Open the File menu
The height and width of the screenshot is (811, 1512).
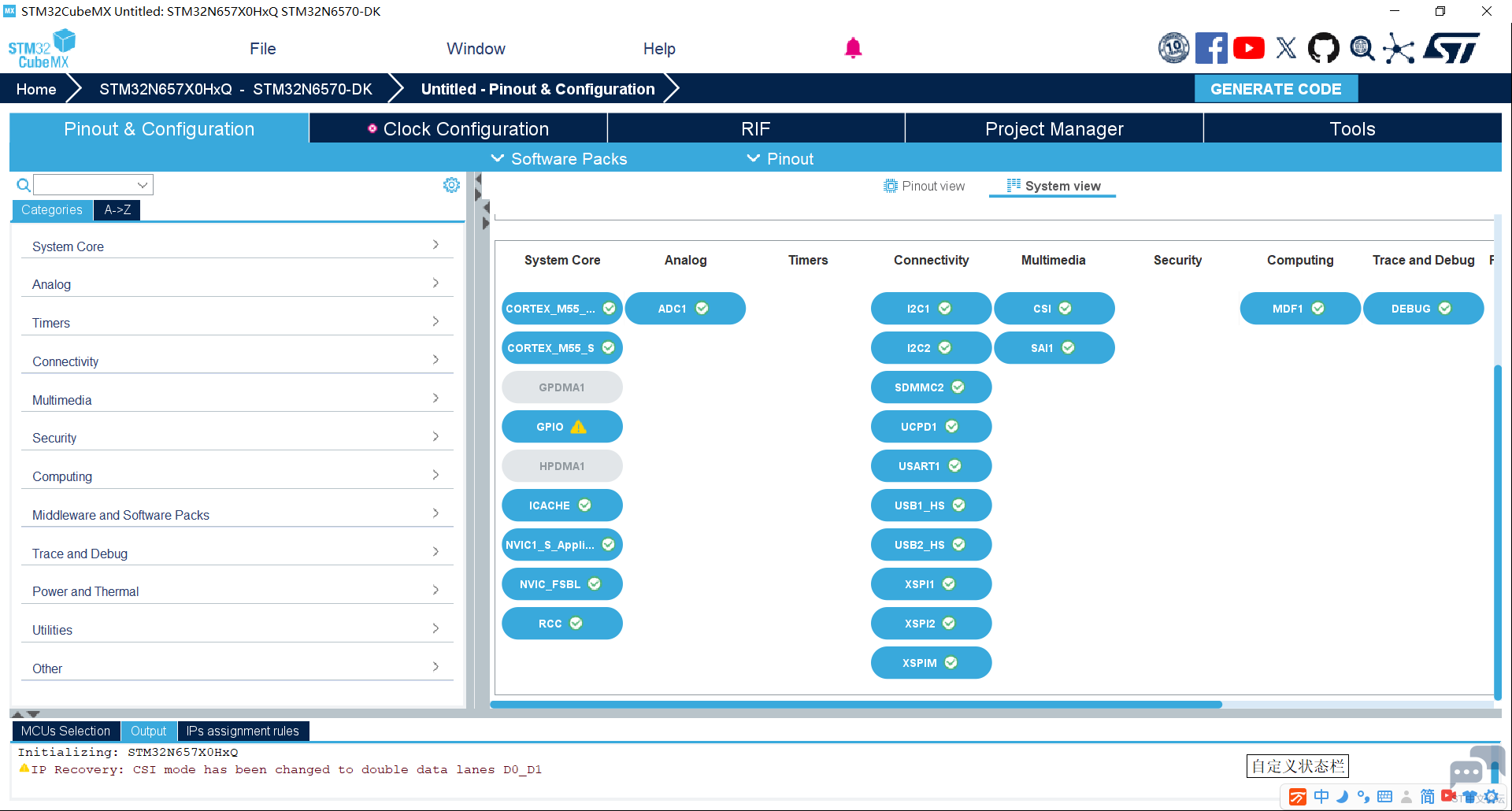(x=263, y=49)
